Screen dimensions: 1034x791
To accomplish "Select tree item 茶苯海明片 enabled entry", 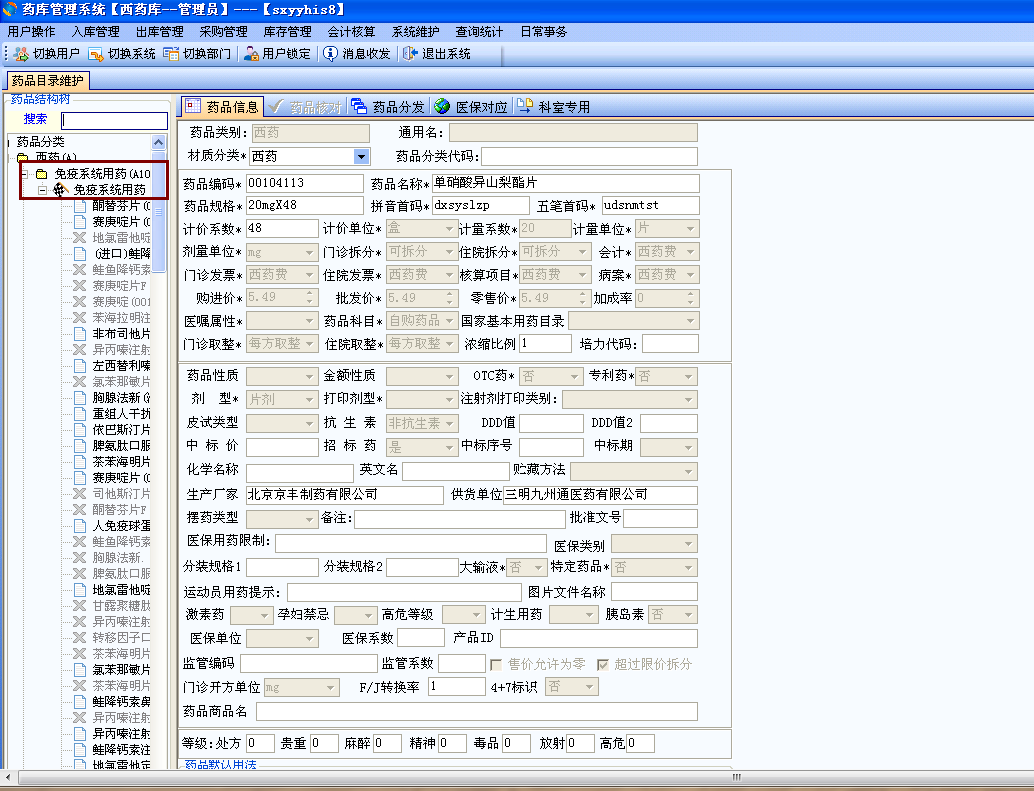I will pos(121,461).
